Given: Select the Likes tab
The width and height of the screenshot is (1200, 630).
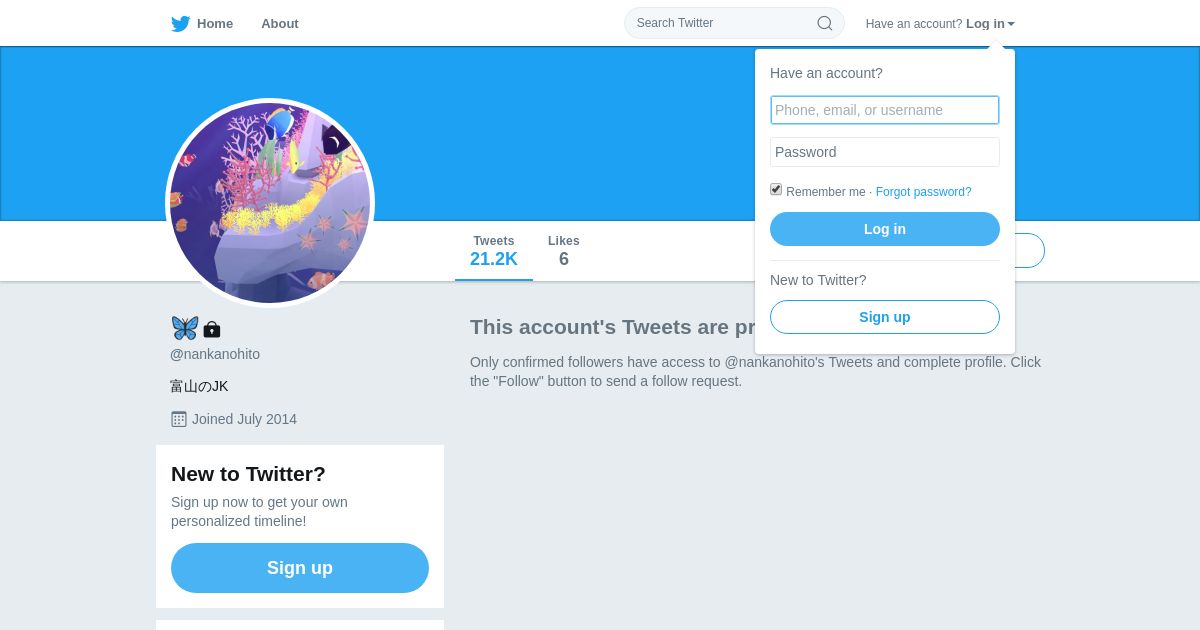Looking at the screenshot, I should click(564, 251).
